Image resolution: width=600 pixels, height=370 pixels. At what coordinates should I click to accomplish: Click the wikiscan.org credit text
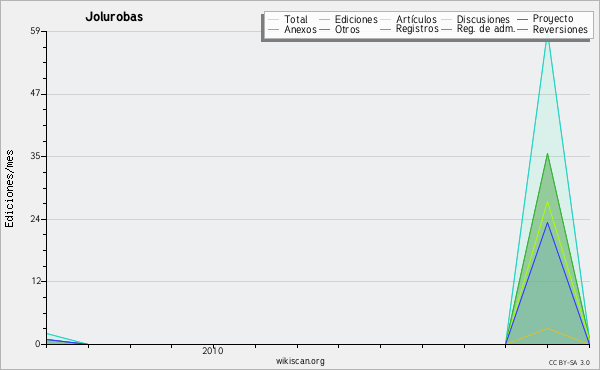click(x=300, y=361)
